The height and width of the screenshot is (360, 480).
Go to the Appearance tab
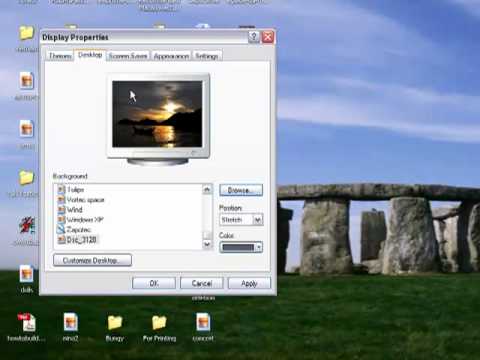(171, 56)
